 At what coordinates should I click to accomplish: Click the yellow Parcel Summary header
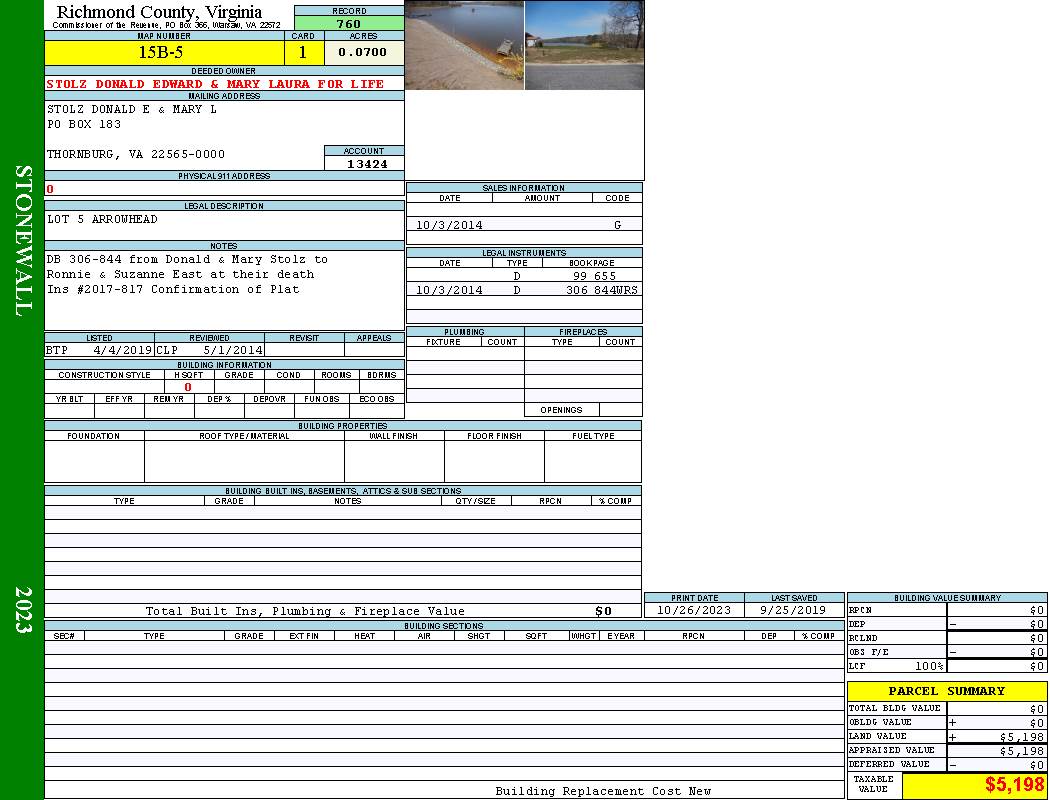click(946, 691)
